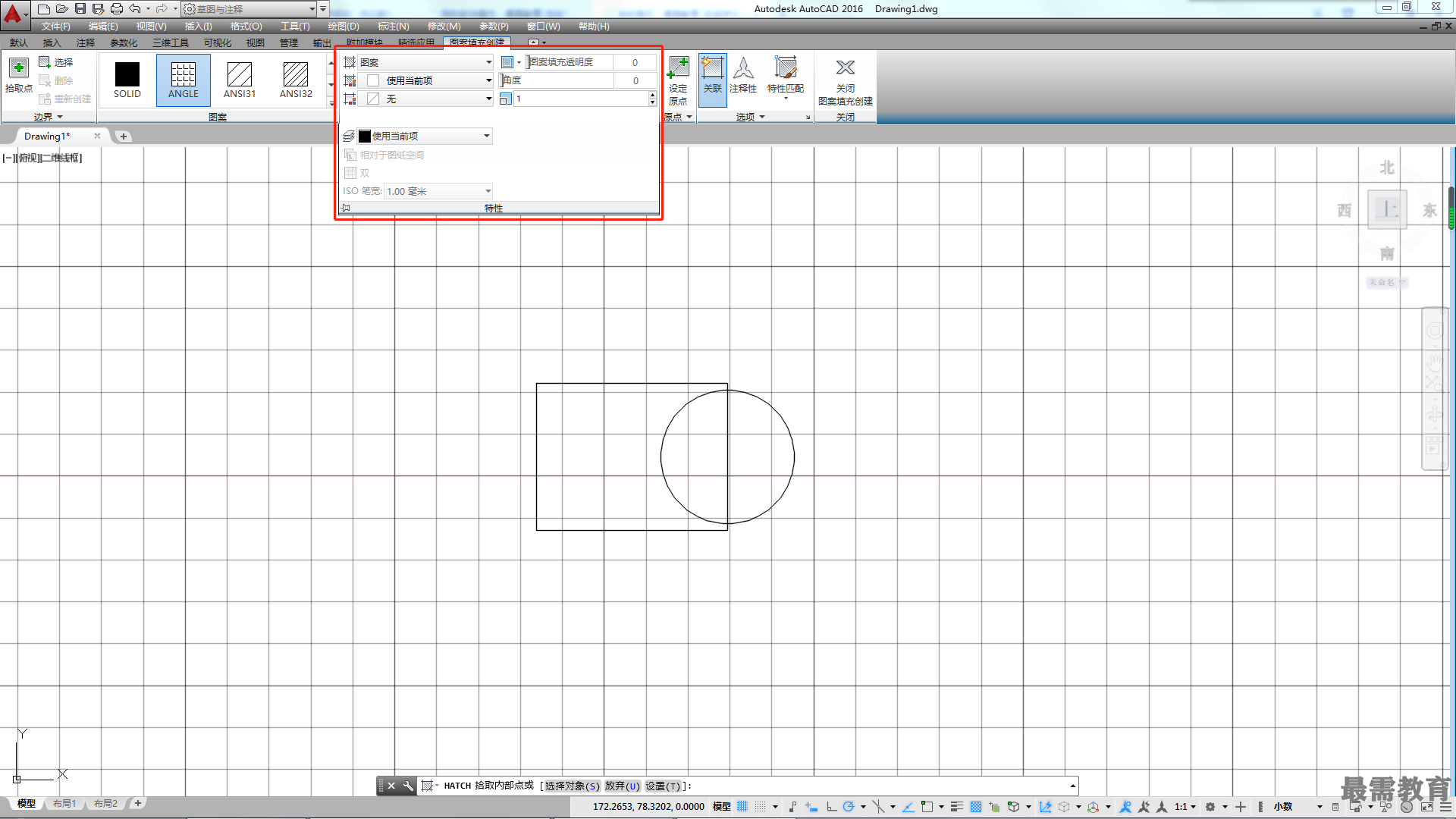Adjust the hatch angle (角度) slider
This screenshot has width=1456, height=819.
tap(557, 80)
